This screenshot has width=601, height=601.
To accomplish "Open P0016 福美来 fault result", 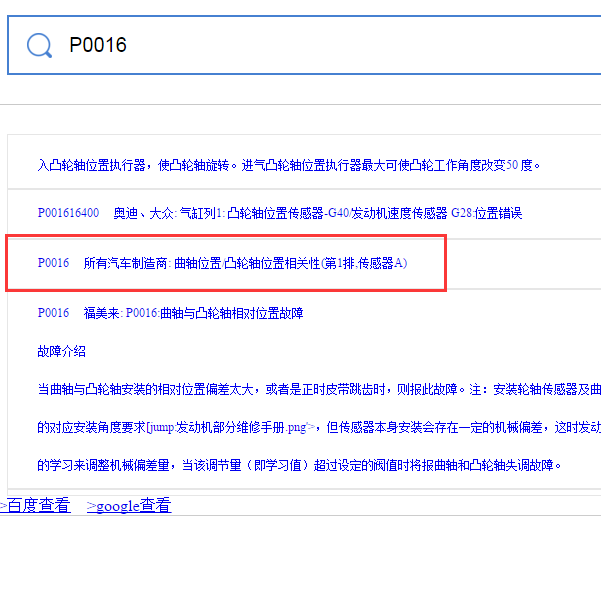I will (170, 313).
